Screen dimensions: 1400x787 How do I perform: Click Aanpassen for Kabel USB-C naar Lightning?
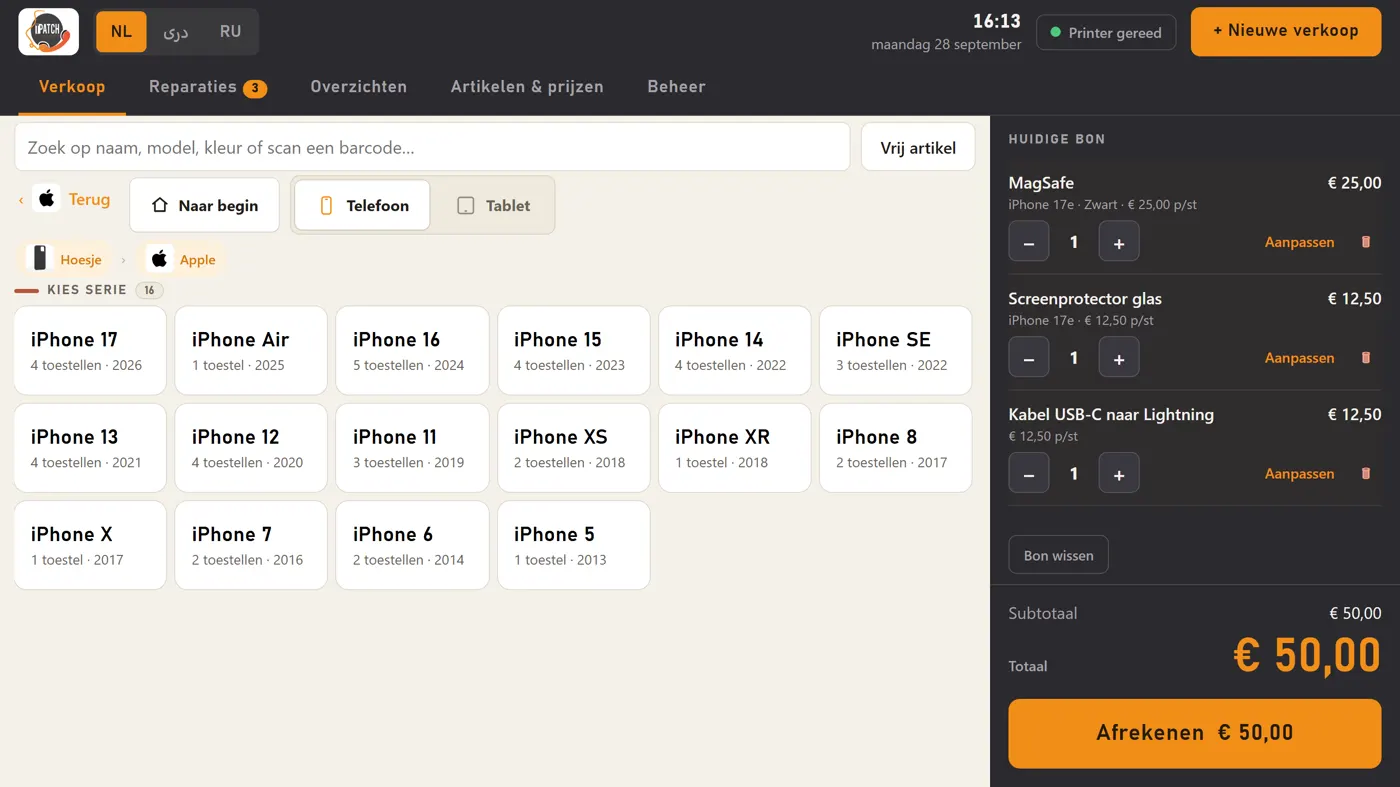[1299, 474]
